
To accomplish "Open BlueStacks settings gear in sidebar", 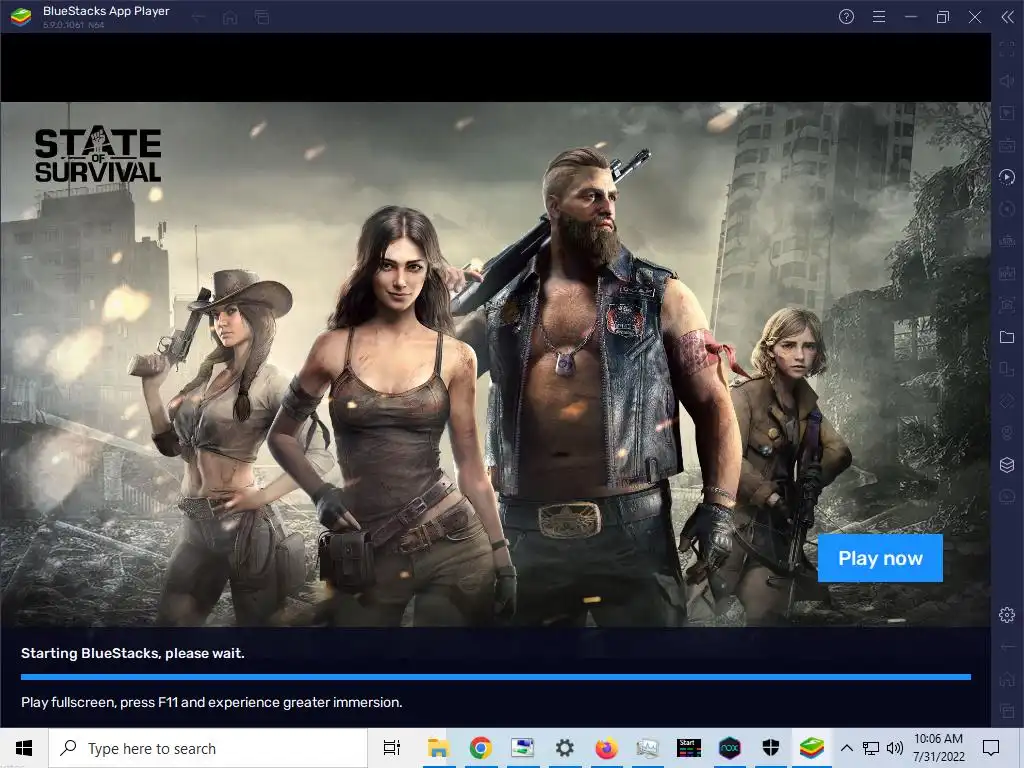I will coord(1006,615).
